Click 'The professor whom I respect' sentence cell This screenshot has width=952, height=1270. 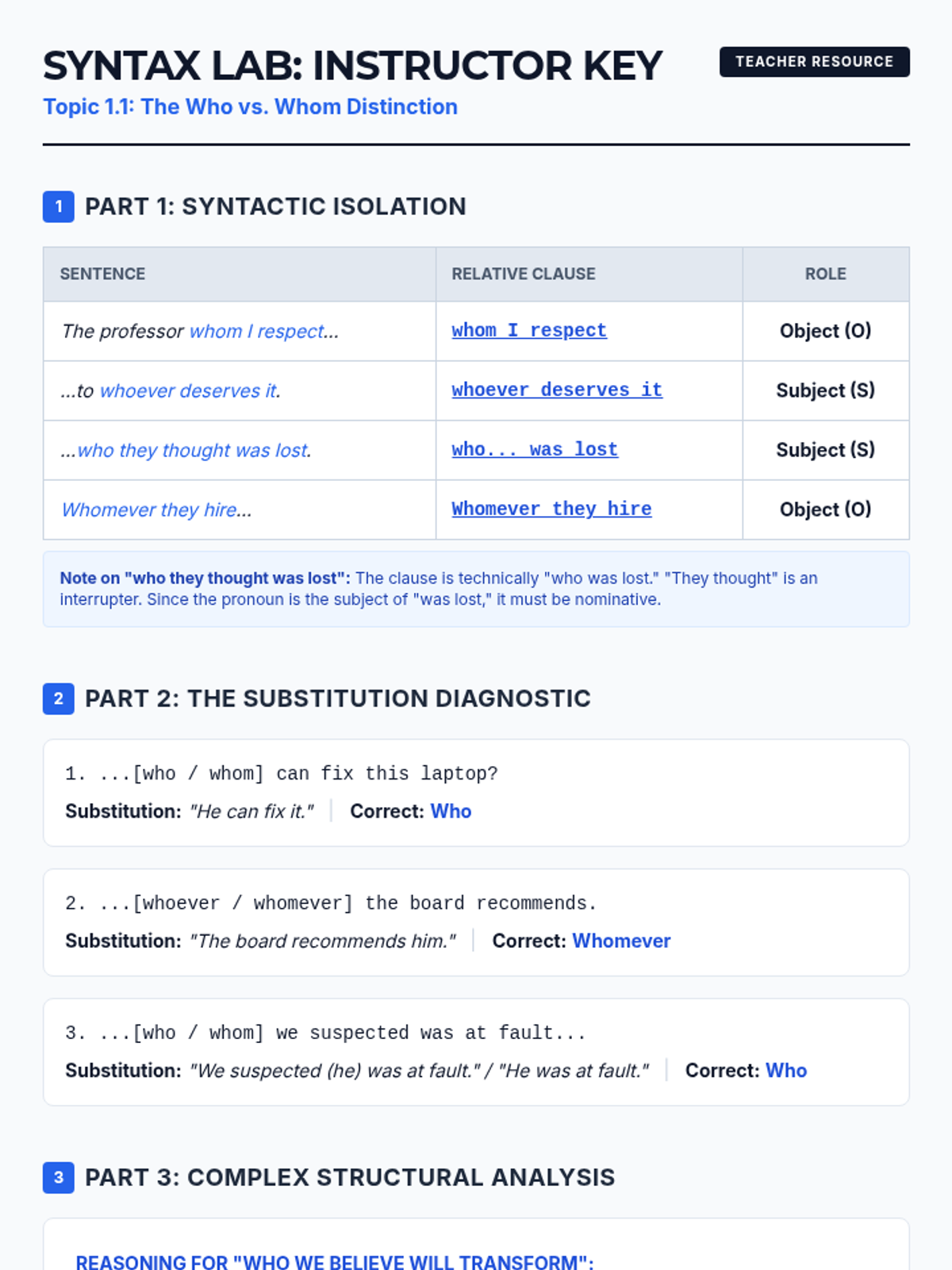pyautogui.click(x=200, y=331)
